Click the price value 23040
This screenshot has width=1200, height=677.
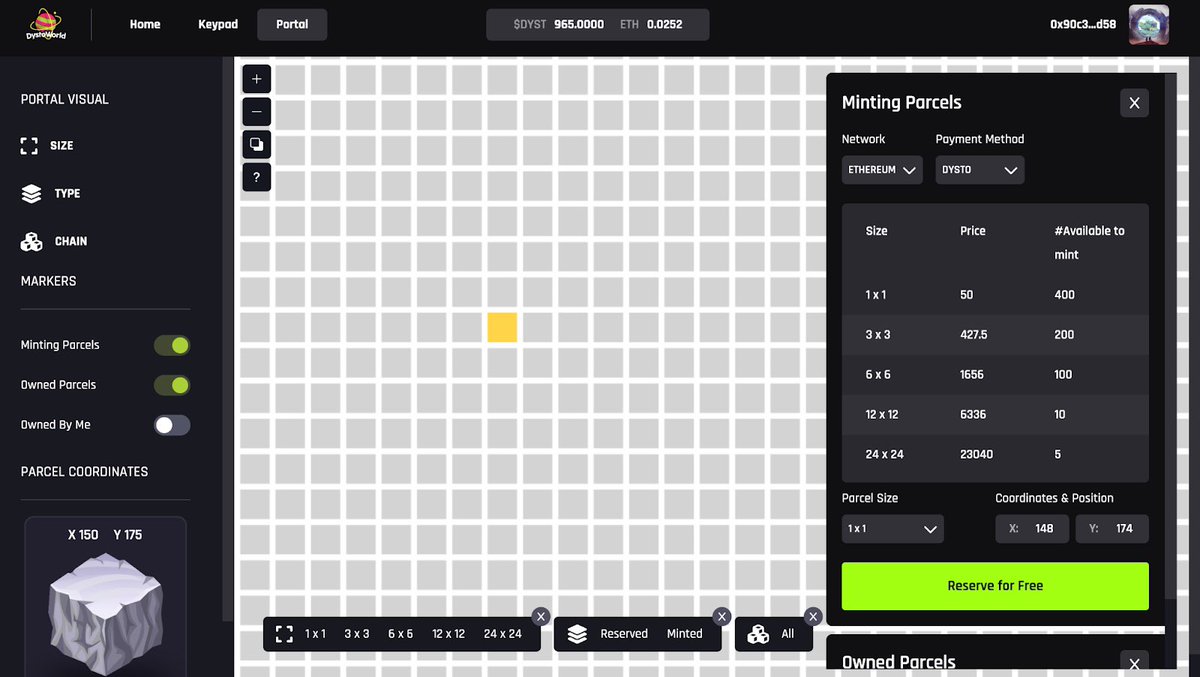tap(977, 455)
